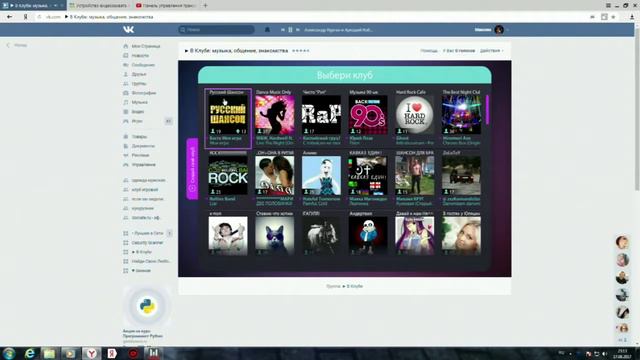Click the star rating next to app title
The width and height of the screenshot is (640, 360).
tap(301, 51)
